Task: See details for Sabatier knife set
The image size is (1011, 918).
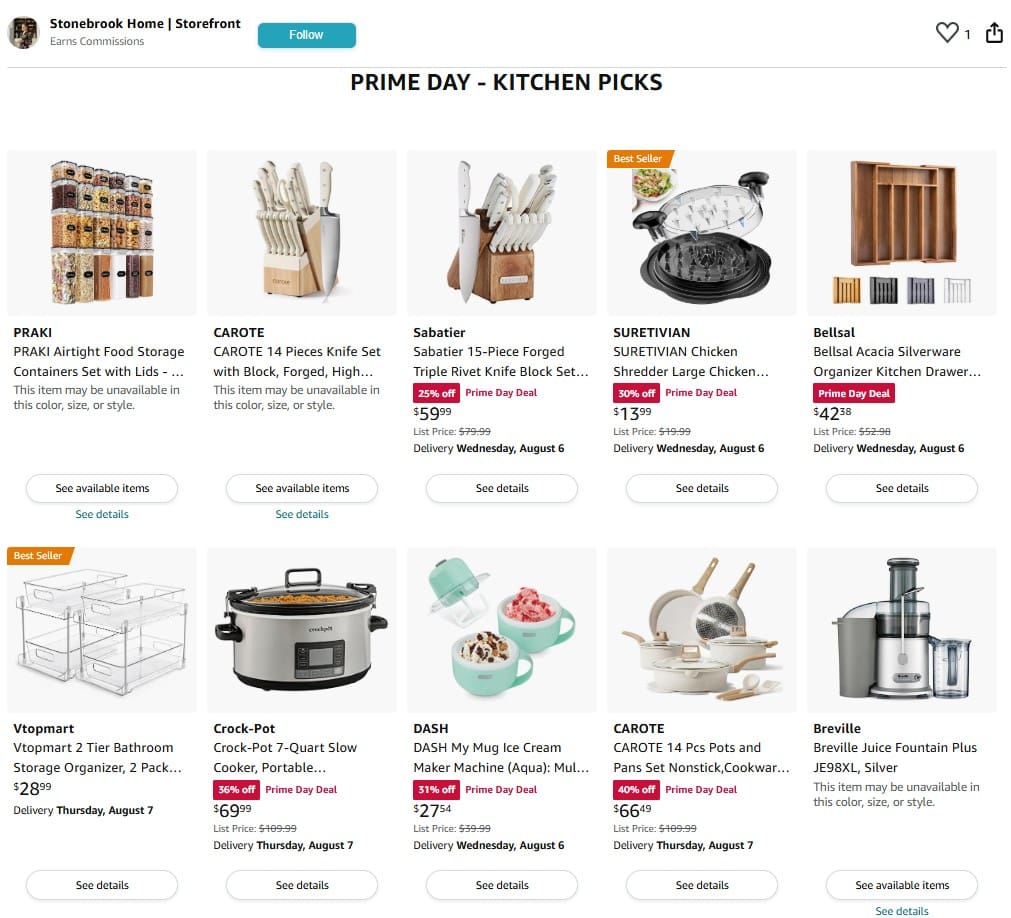Action: pos(502,489)
